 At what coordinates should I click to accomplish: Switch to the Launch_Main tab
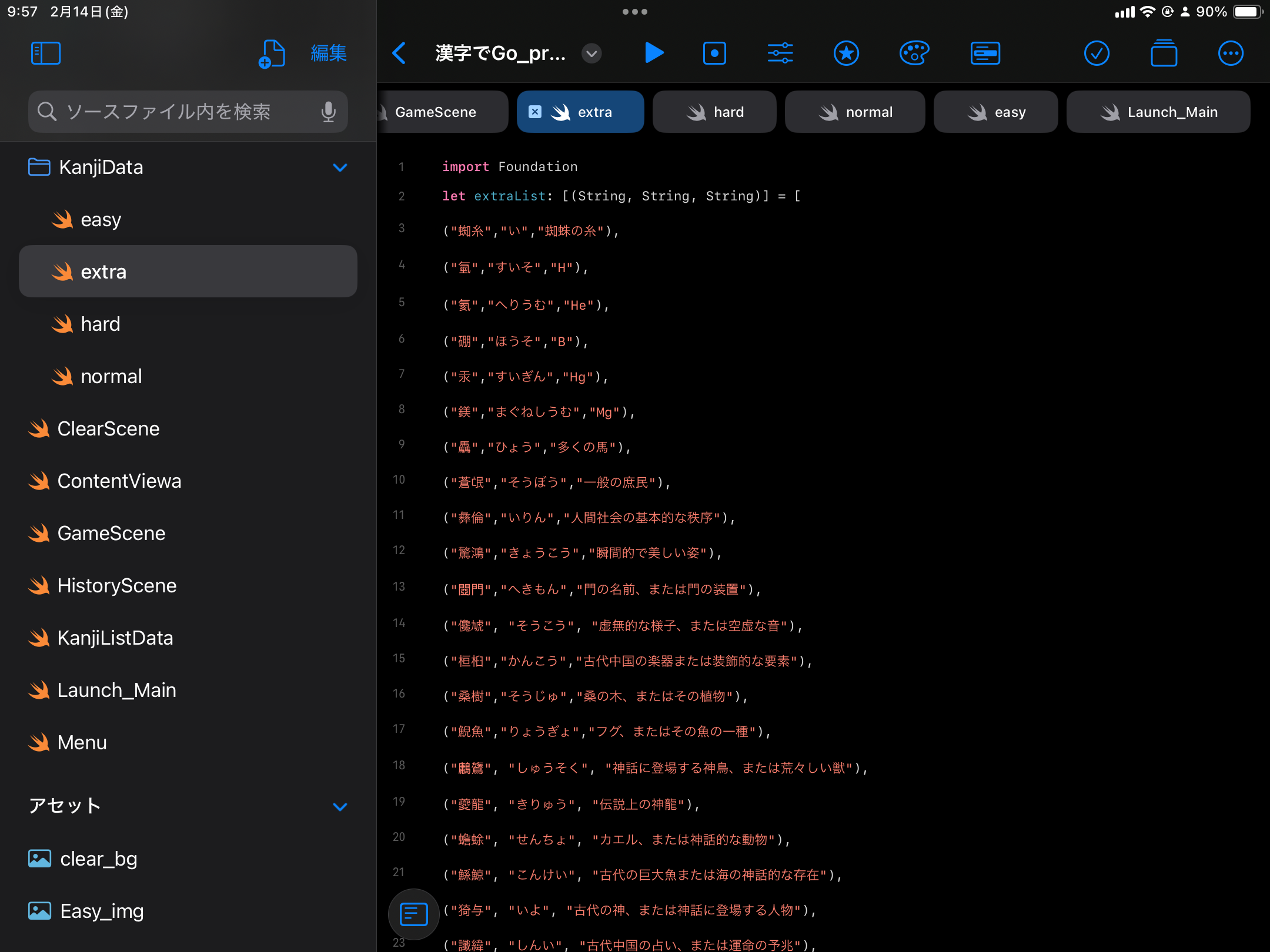[x=1158, y=112]
